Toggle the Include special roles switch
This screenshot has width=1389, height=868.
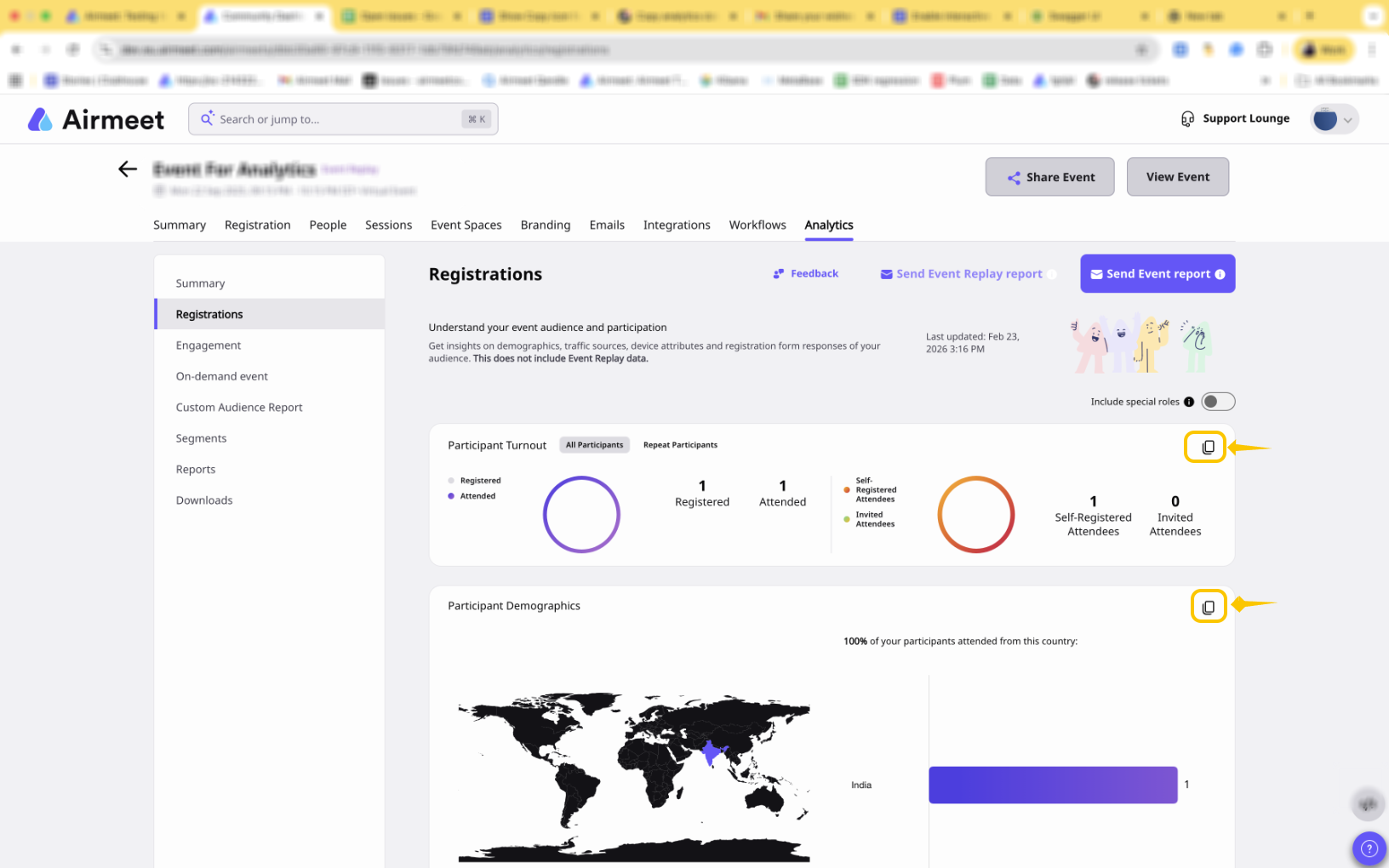(x=1217, y=402)
